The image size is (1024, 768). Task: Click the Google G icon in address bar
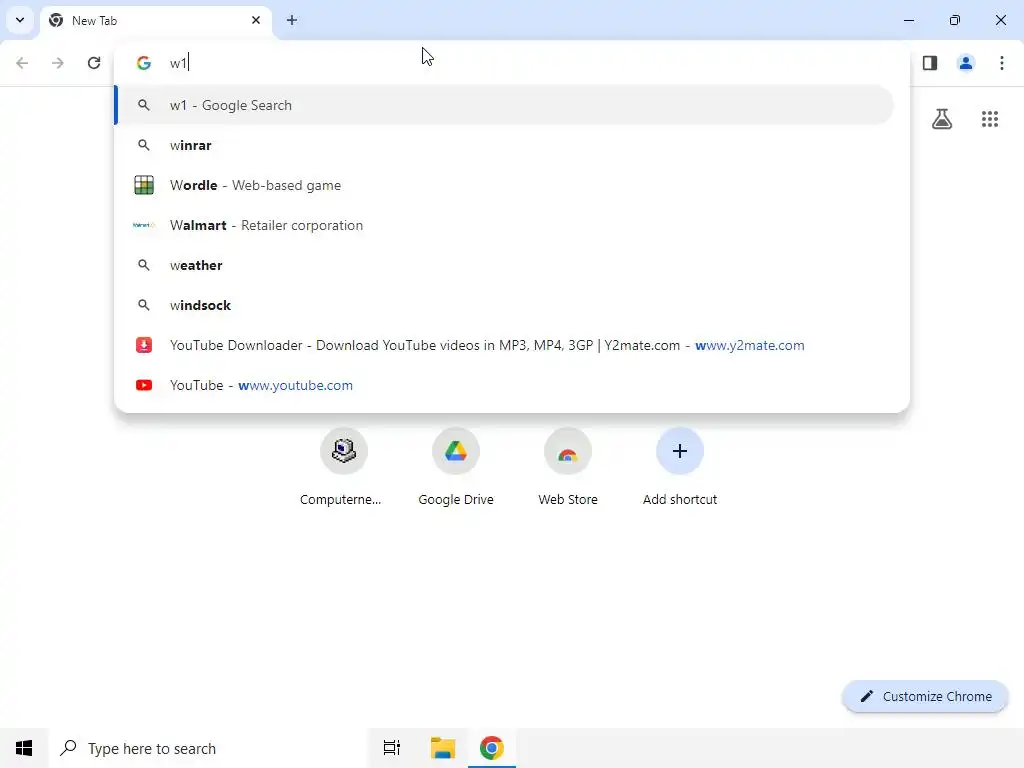(x=144, y=63)
